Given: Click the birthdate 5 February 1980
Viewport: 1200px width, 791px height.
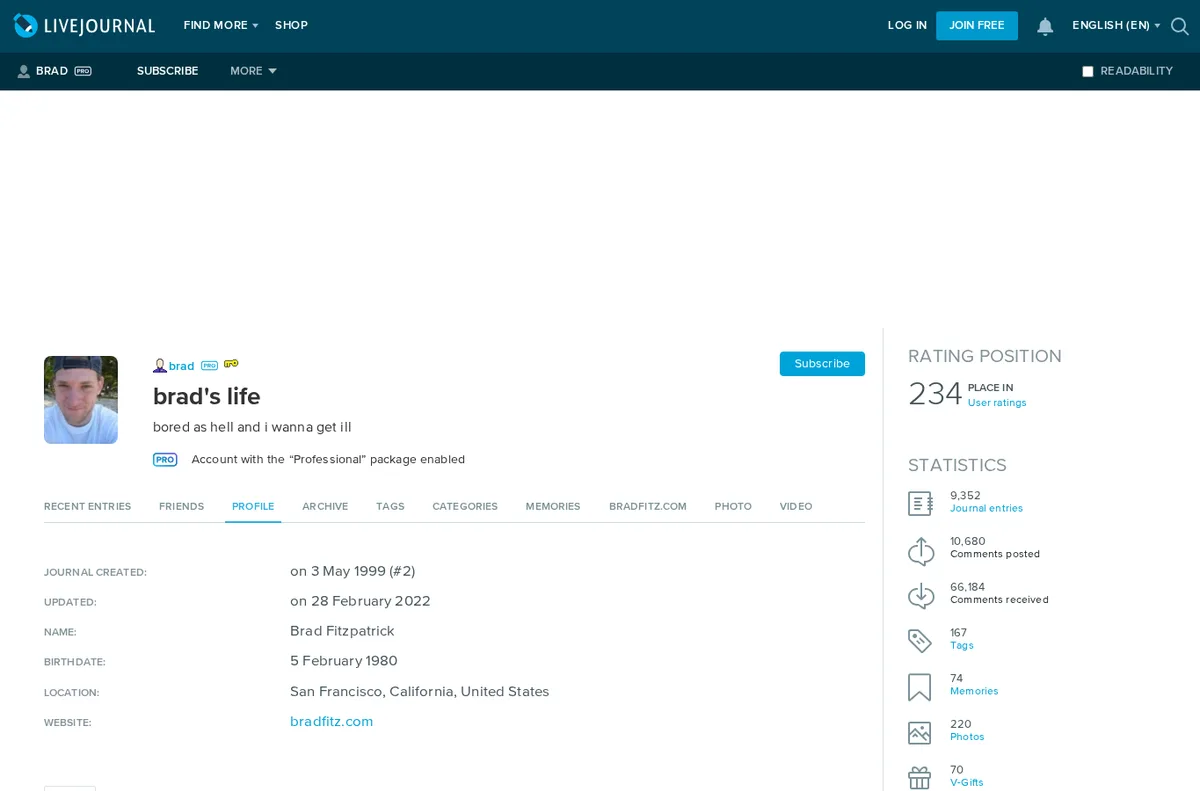Looking at the screenshot, I should (x=344, y=662).
